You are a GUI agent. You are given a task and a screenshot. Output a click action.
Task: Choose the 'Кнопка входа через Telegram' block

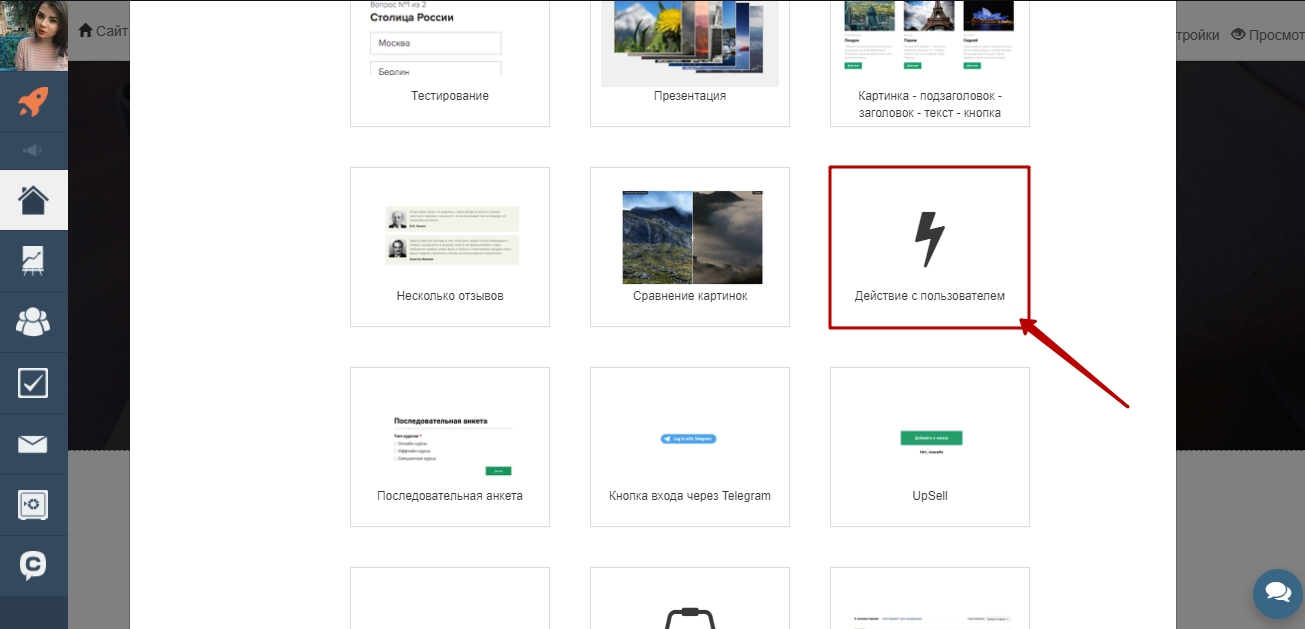pyautogui.click(x=689, y=447)
